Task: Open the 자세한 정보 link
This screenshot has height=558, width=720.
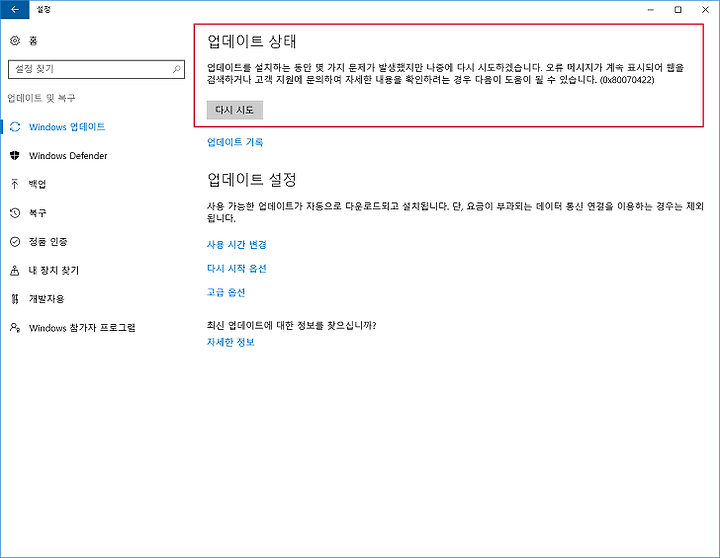Action: click(x=231, y=342)
